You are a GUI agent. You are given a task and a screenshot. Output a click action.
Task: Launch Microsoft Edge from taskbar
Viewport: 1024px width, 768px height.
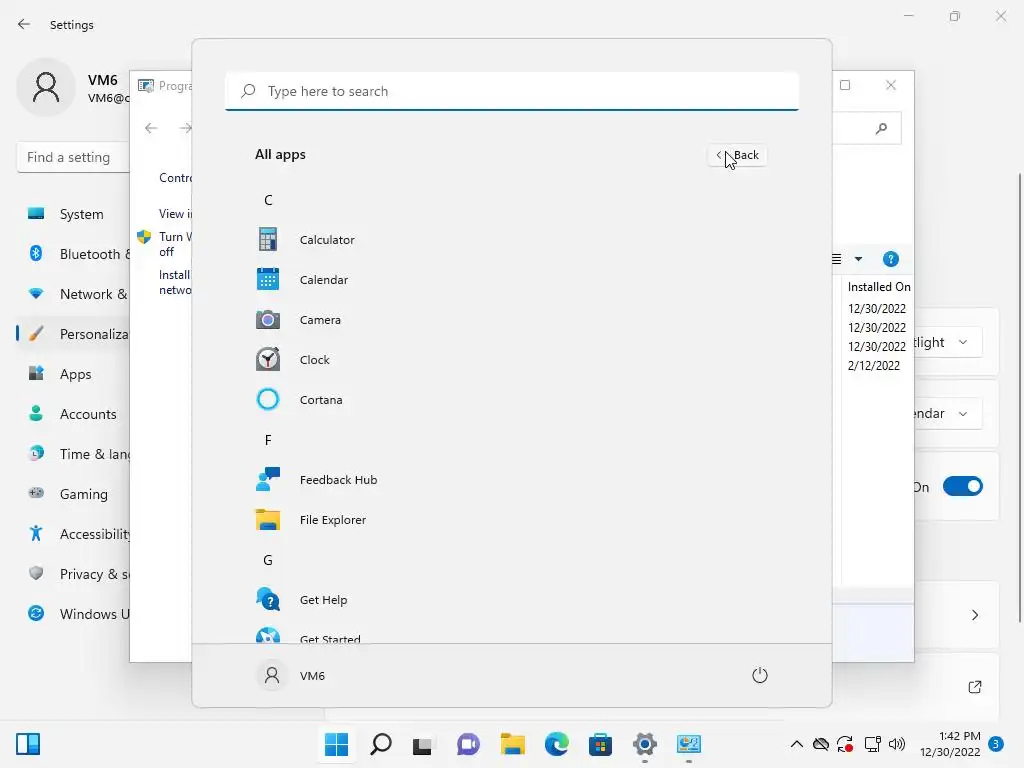point(556,744)
